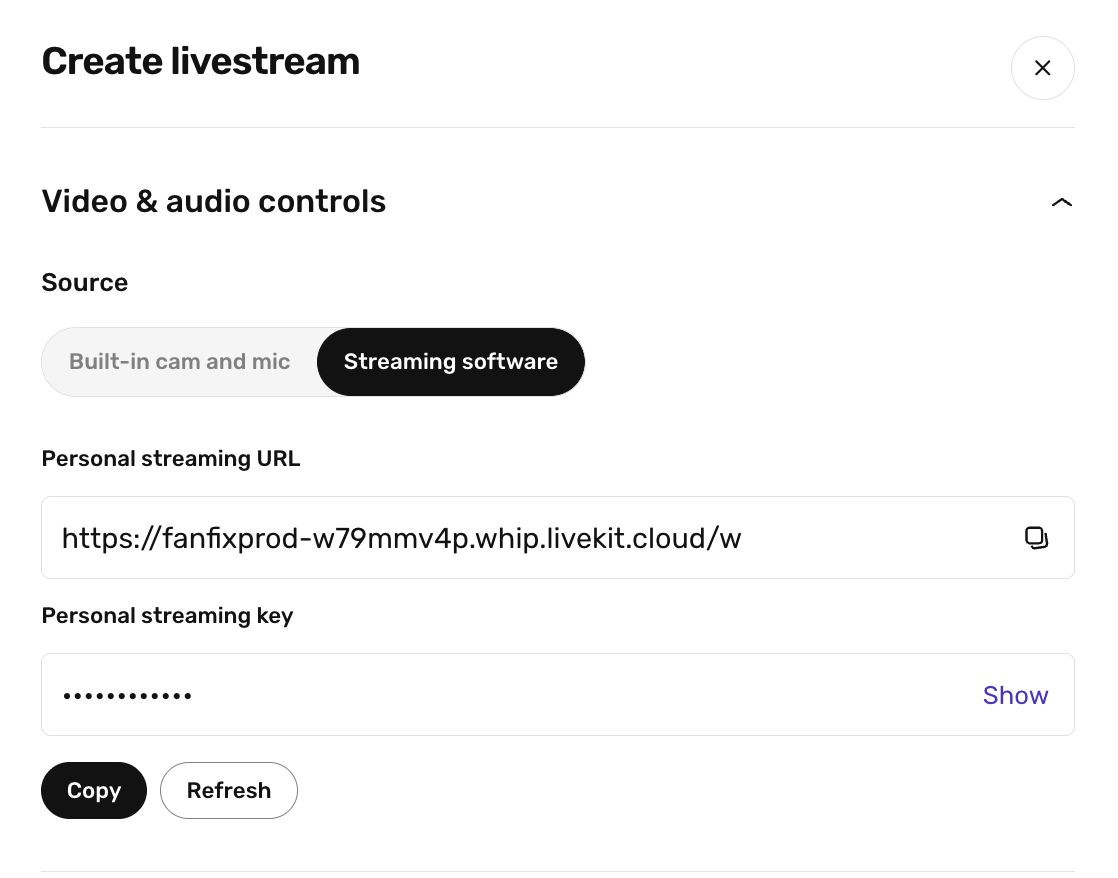Click the close cross in the top-right circle

pos(1042,67)
